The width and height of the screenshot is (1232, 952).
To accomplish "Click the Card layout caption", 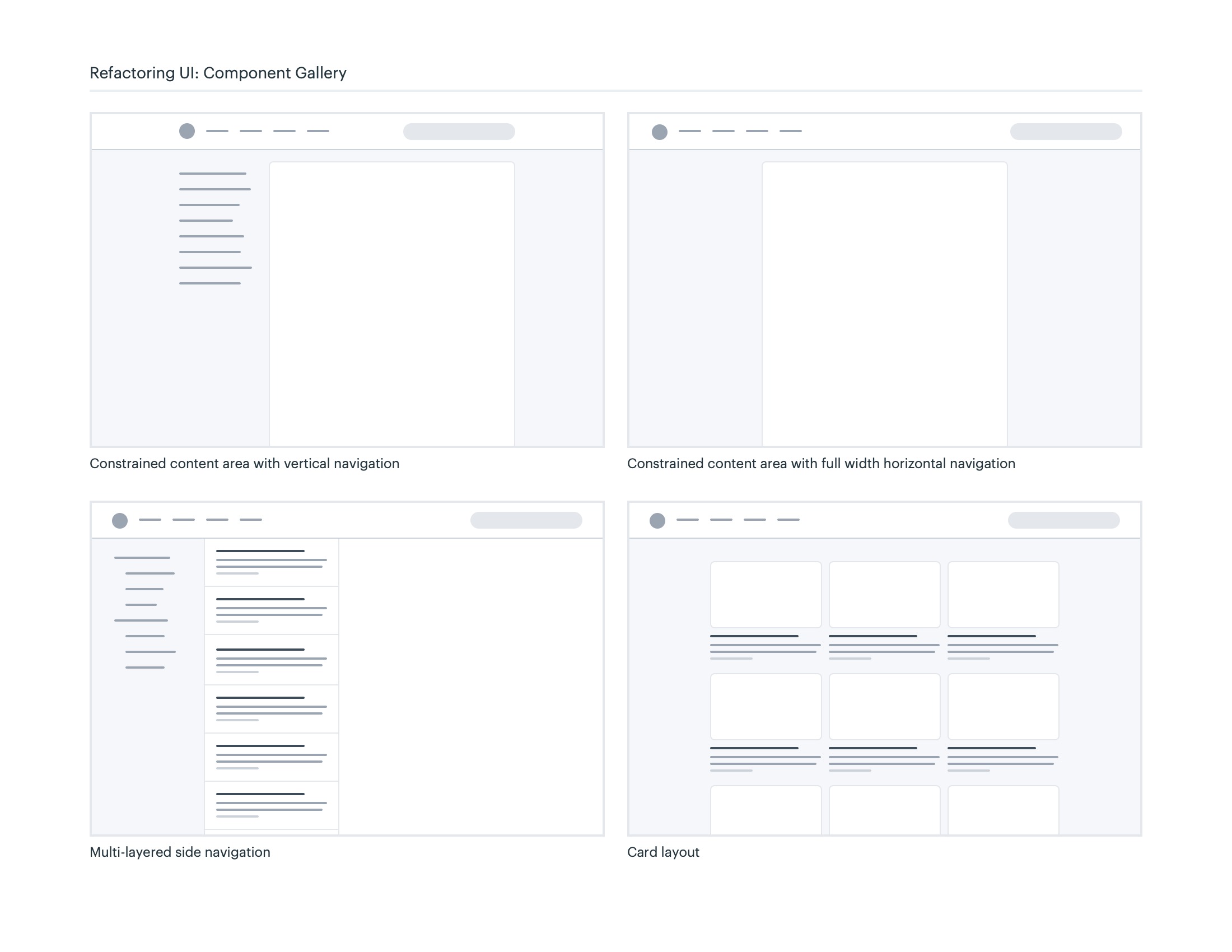I will 663,852.
